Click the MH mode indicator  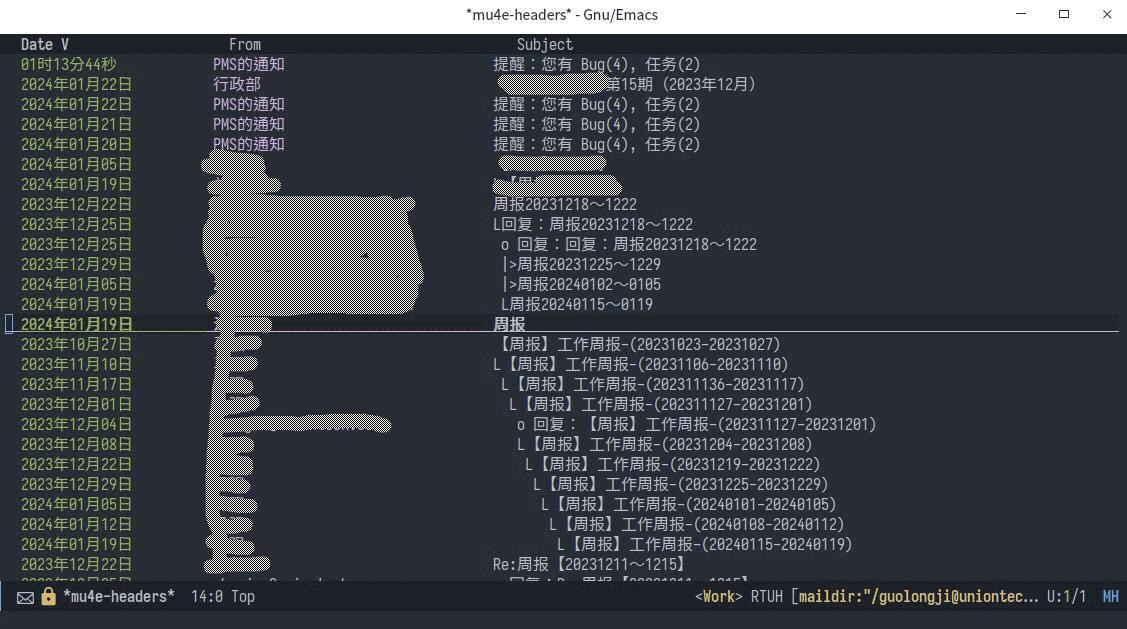(1110, 597)
